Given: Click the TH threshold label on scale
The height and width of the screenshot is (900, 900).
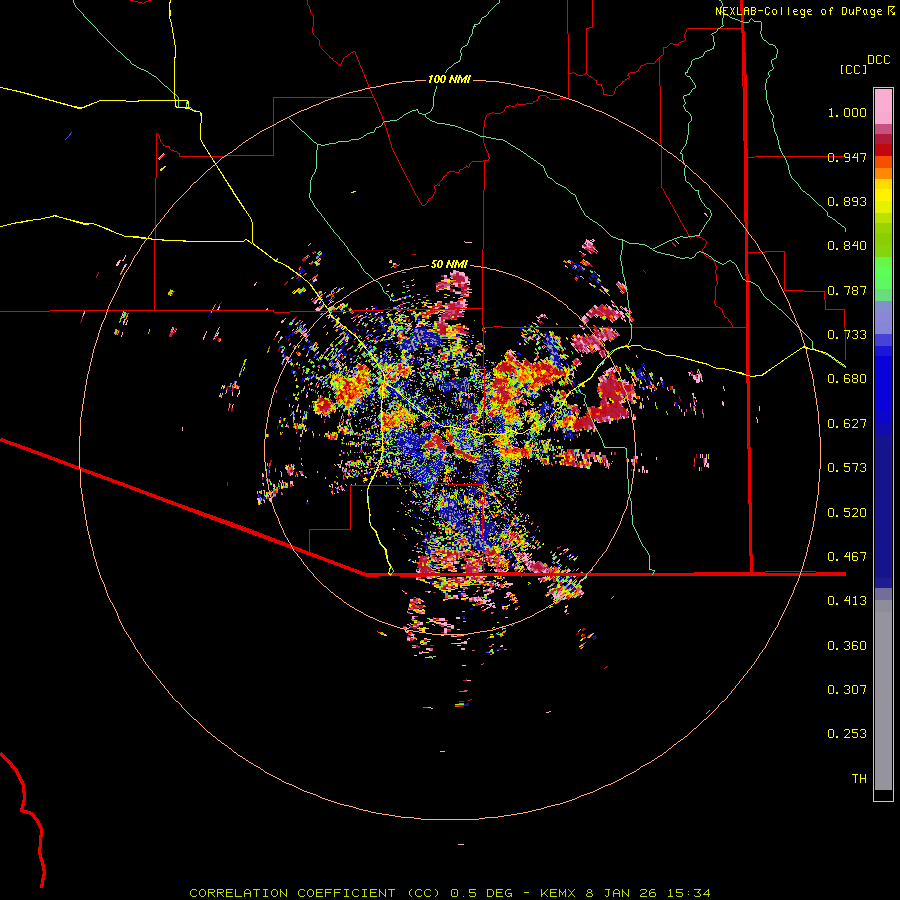Looking at the screenshot, I should point(859,779).
